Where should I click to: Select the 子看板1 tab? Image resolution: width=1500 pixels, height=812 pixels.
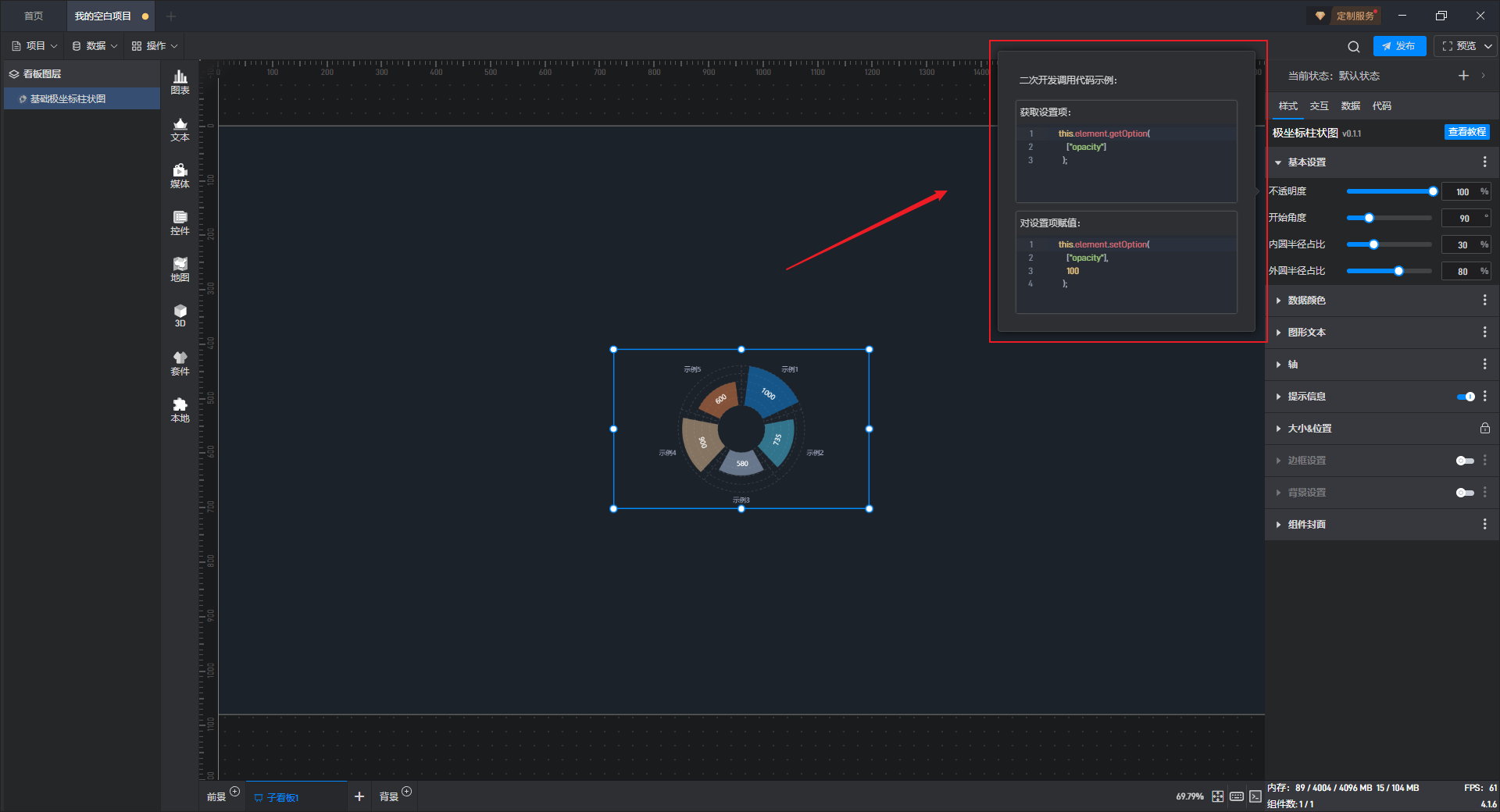[297, 797]
